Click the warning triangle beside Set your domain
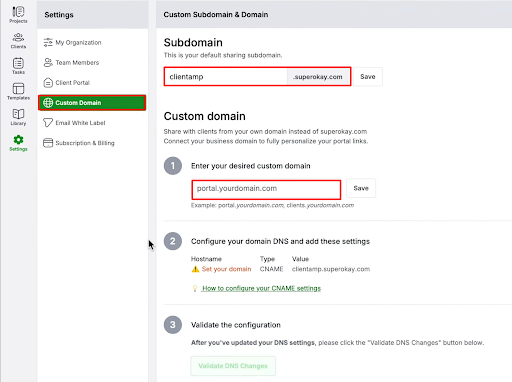The width and height of the screenshot is (512, 382). pyautogui.click(x=195, y=269)
